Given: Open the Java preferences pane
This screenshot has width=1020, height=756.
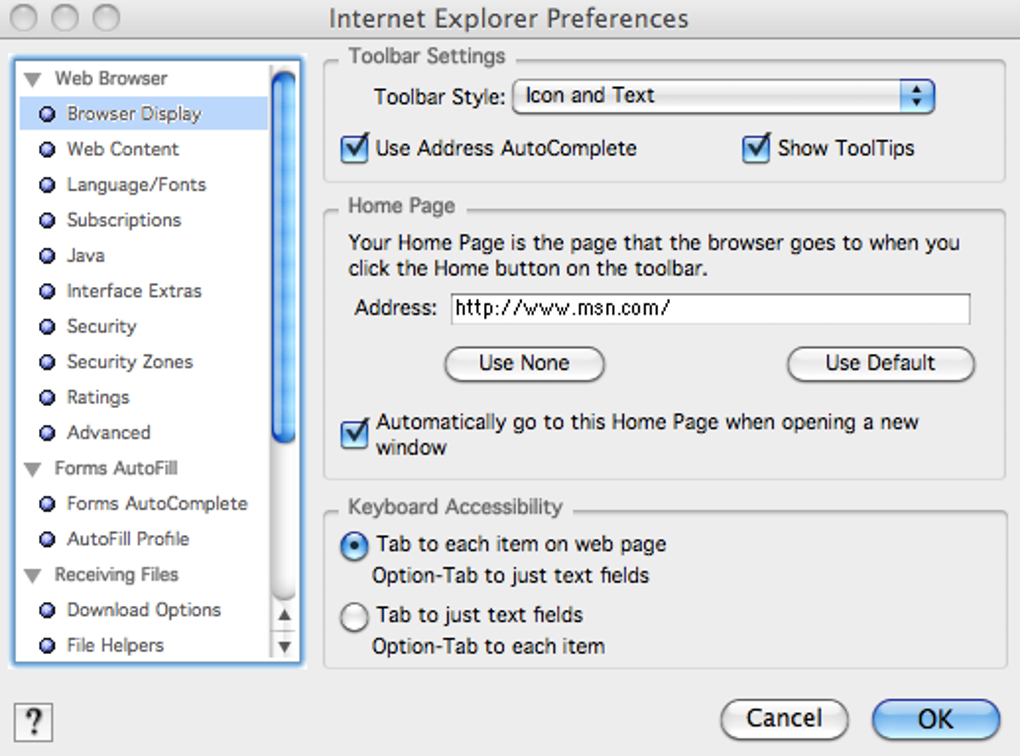Looking at the screenshot, I should (85, 256).
